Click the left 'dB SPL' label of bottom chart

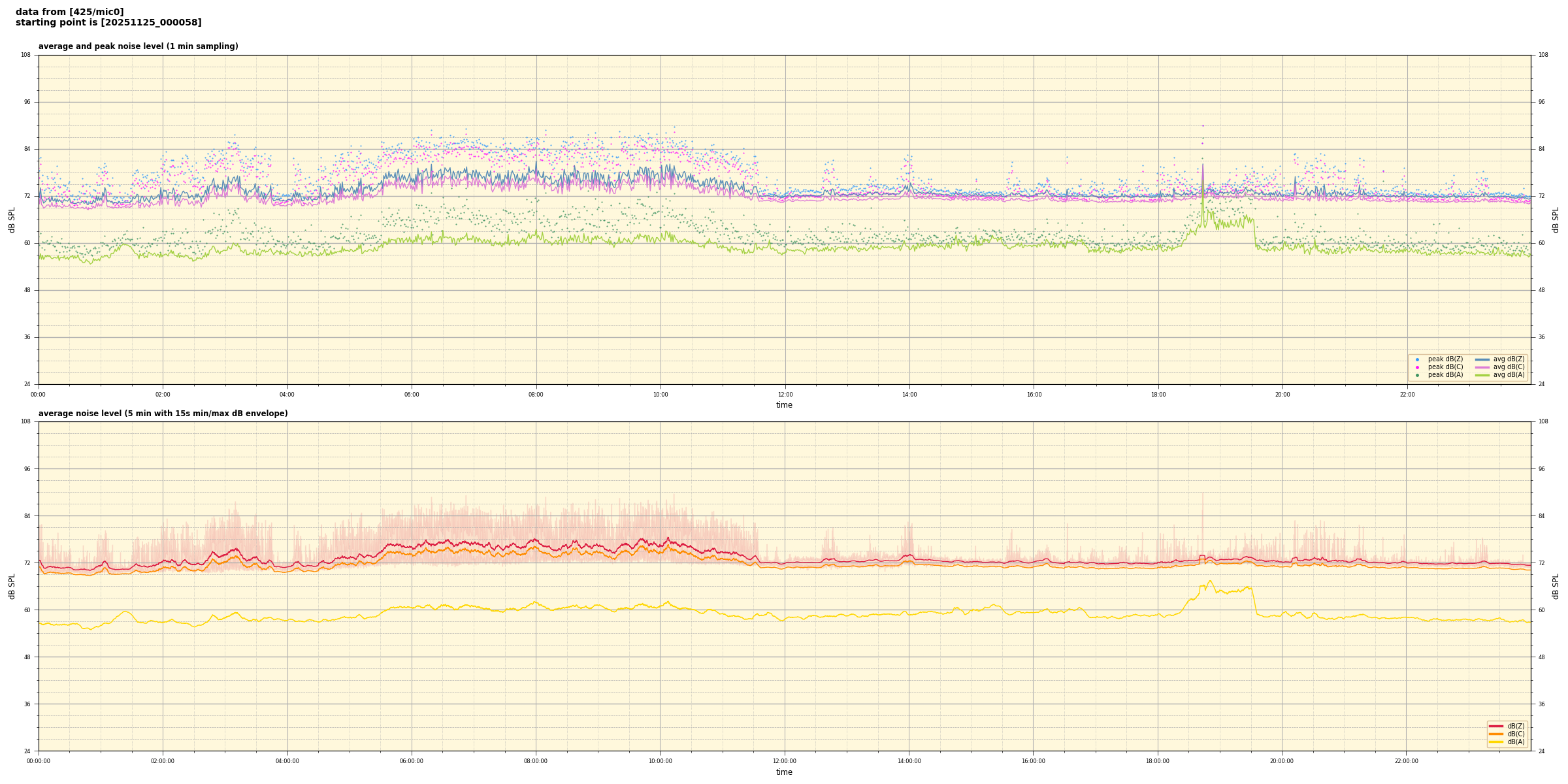pos(12,586)
